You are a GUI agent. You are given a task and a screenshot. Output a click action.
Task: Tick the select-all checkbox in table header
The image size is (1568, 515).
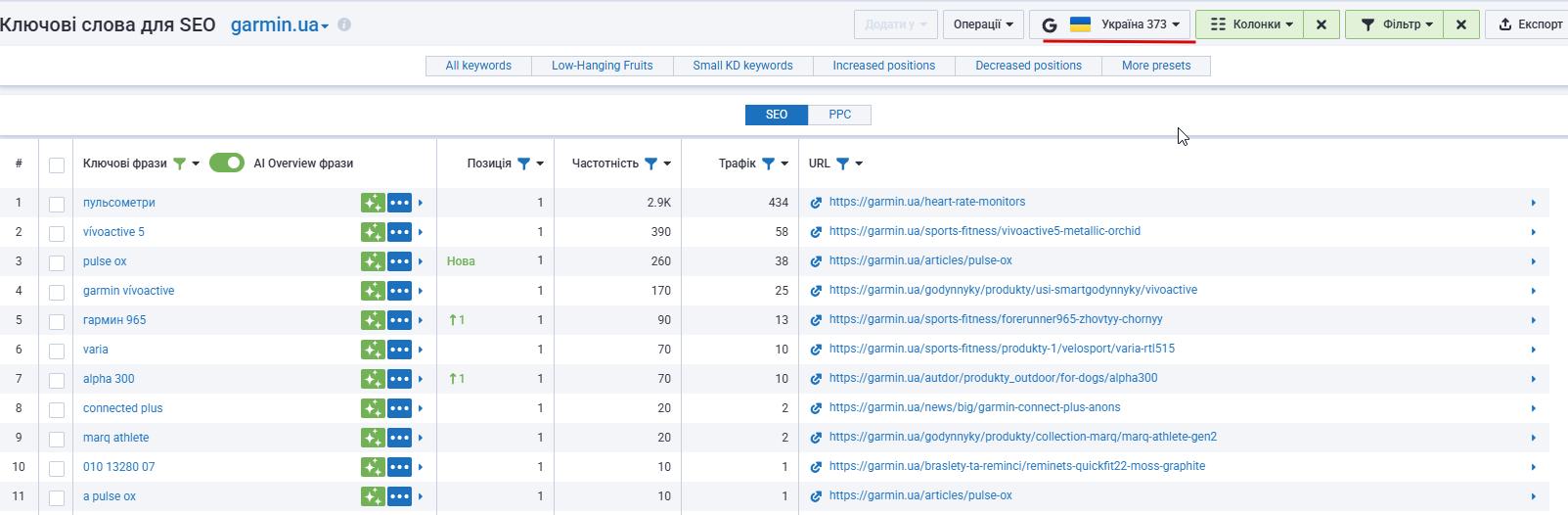click(57, 164)
